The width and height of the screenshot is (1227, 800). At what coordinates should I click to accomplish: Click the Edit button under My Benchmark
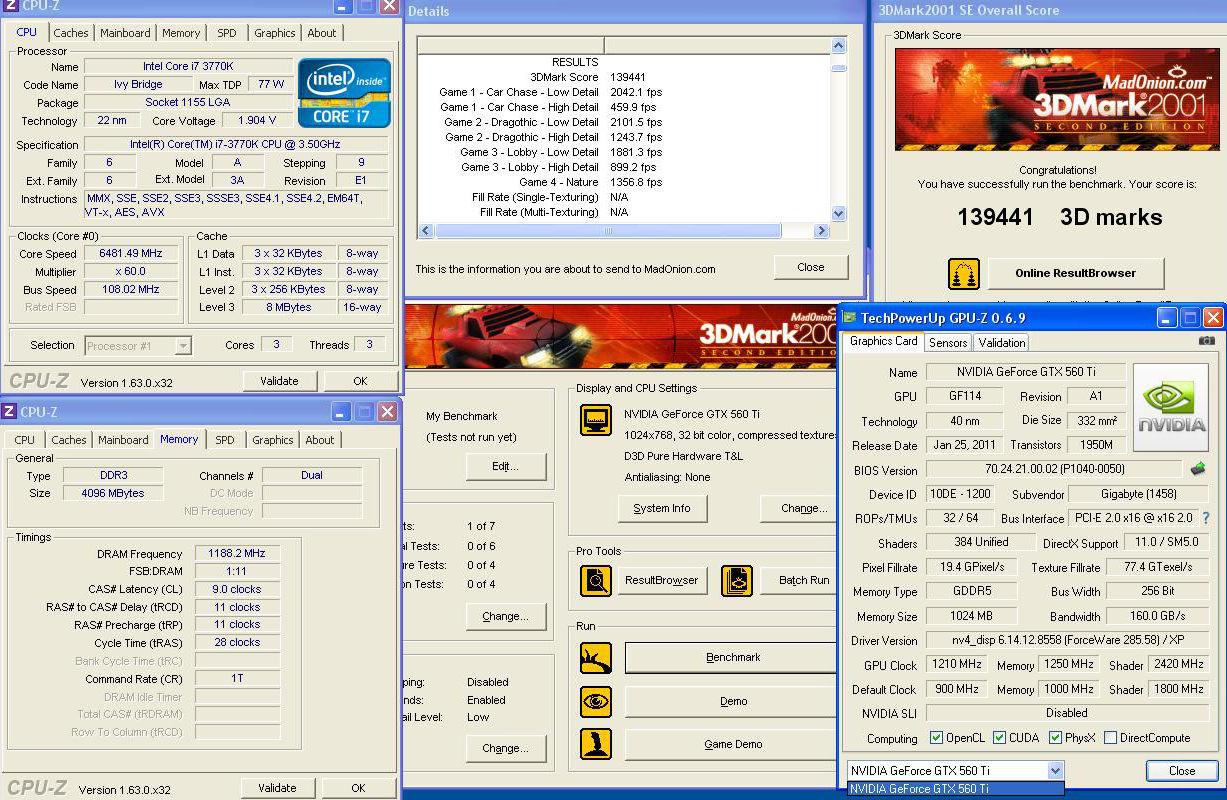click(x=505, y=466)
